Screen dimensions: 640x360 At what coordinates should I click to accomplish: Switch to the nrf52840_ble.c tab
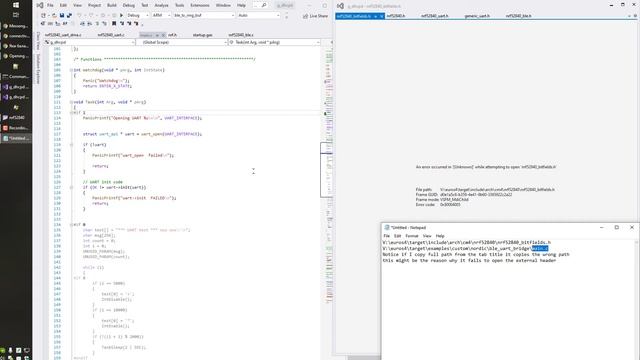click(x=241, y=35)
